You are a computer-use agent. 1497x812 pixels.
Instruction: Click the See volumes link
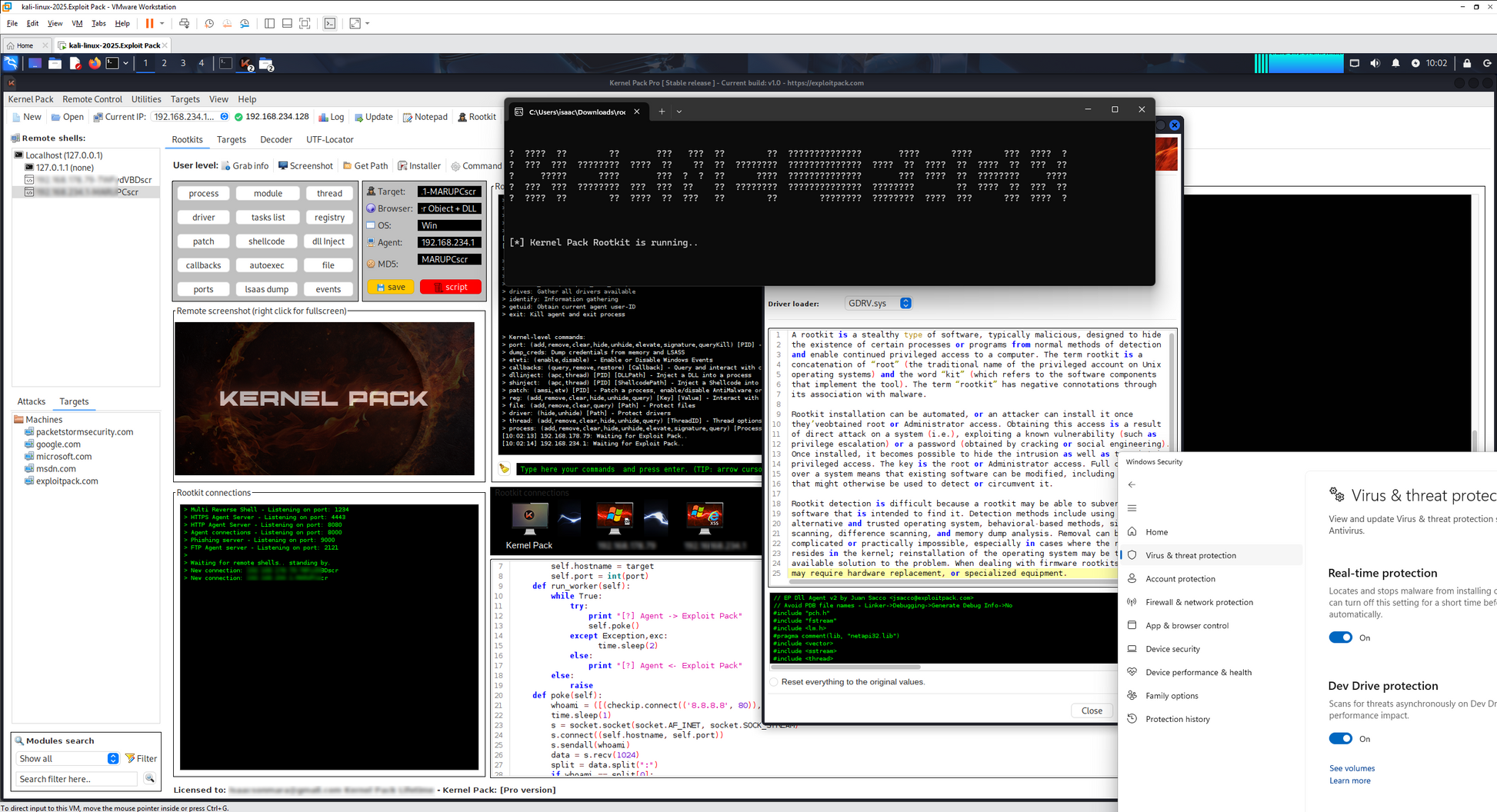tap(1352, 768)
